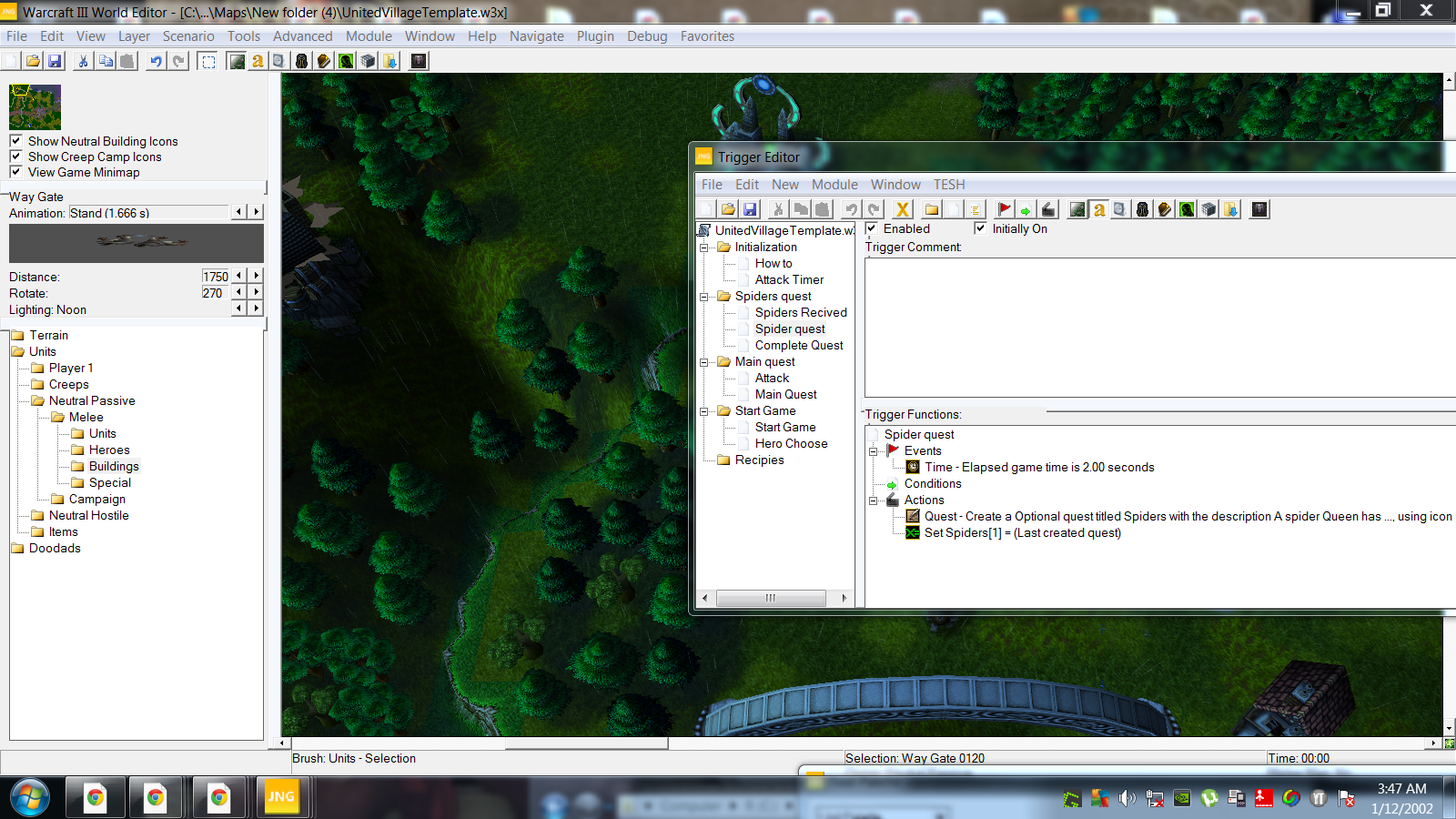
Task: Save the map using the main toolbar floppy icon
Action: (x=55, y=61)
